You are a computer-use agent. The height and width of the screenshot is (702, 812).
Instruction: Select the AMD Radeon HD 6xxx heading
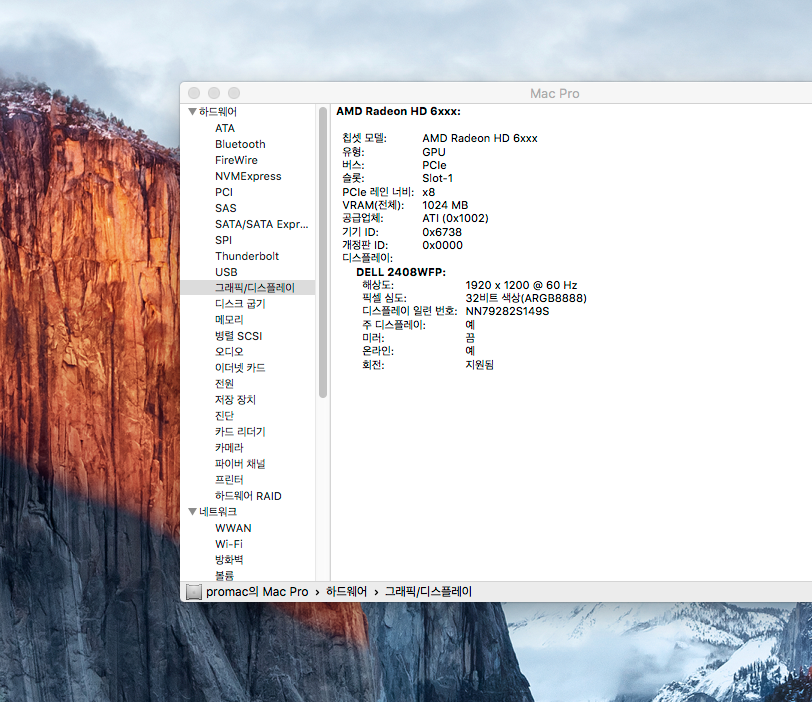tap(398, 112)
